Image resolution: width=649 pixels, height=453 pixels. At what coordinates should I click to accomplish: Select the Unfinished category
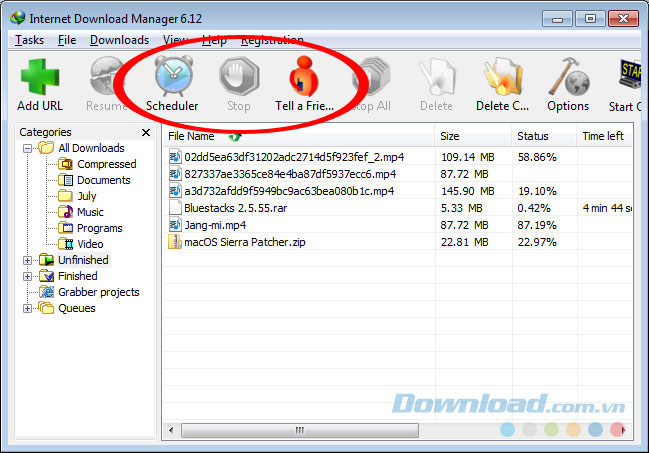point(83,260)
